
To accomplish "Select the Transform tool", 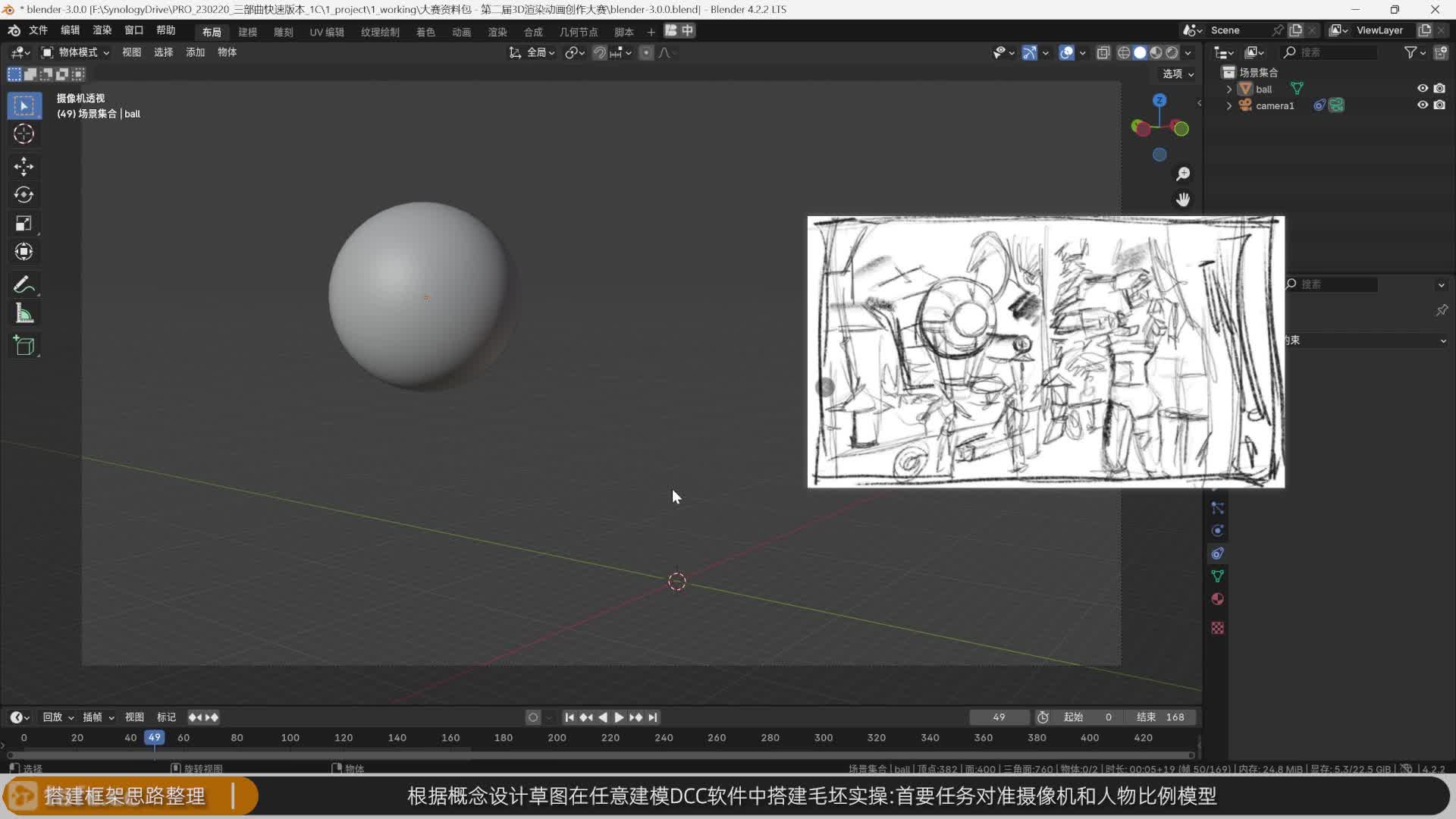I will pos(24,252).
